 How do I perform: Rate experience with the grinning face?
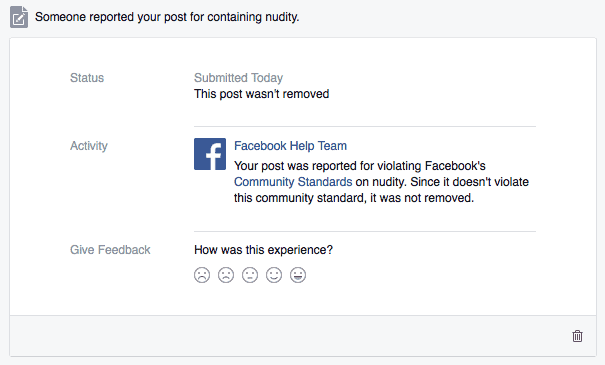[298, 275]
